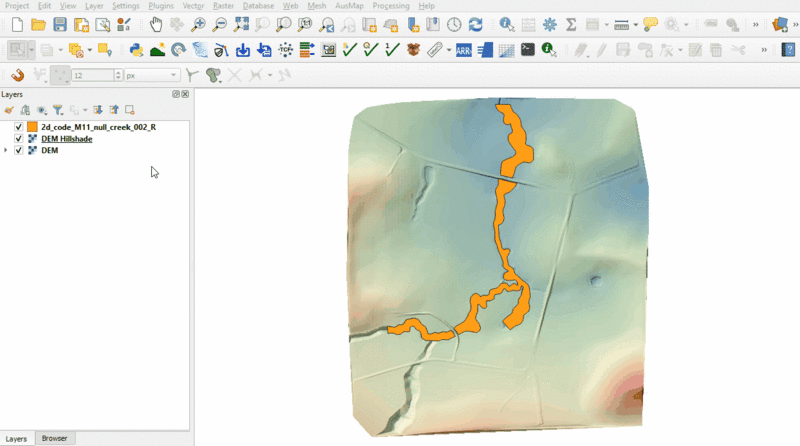
Task: Select the Pan Map hand tool
Action: [x=156, y=24]
